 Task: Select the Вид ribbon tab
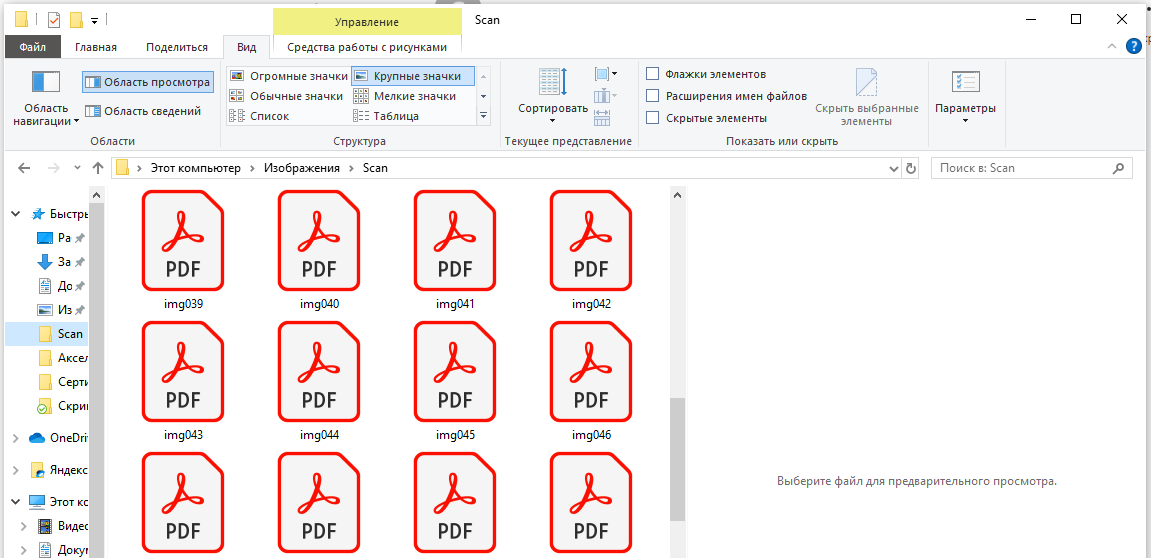pyautogui.click(x=247, y=48)
